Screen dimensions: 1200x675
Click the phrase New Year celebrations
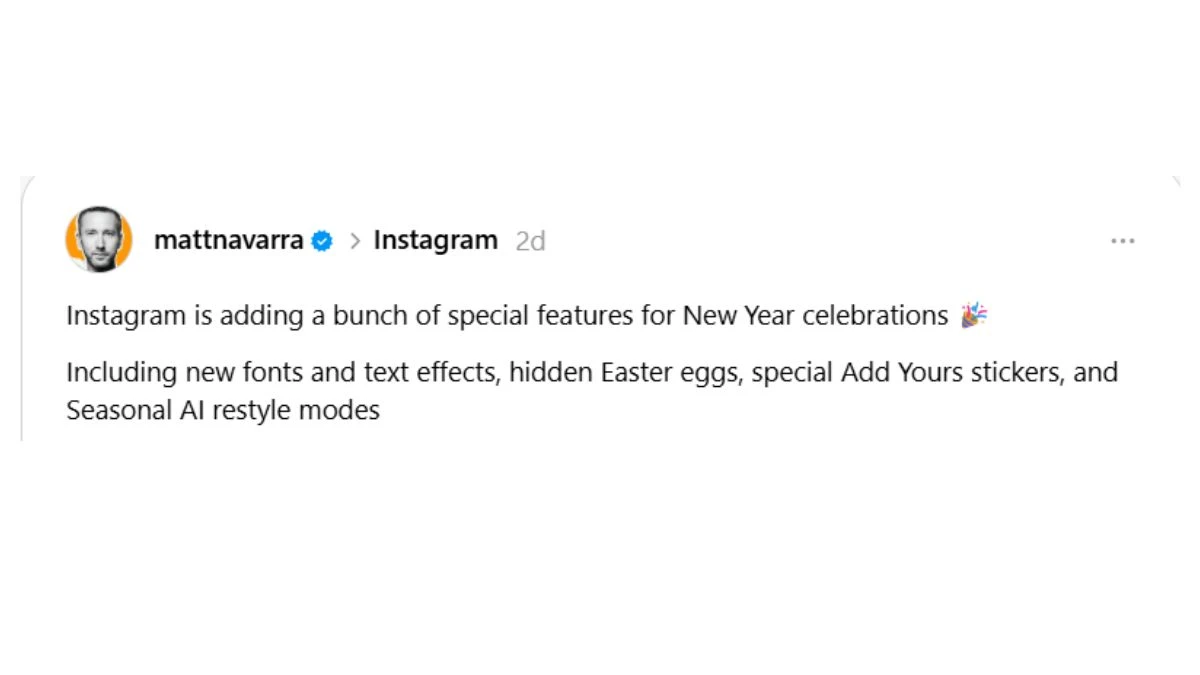(x=814, y=315)
